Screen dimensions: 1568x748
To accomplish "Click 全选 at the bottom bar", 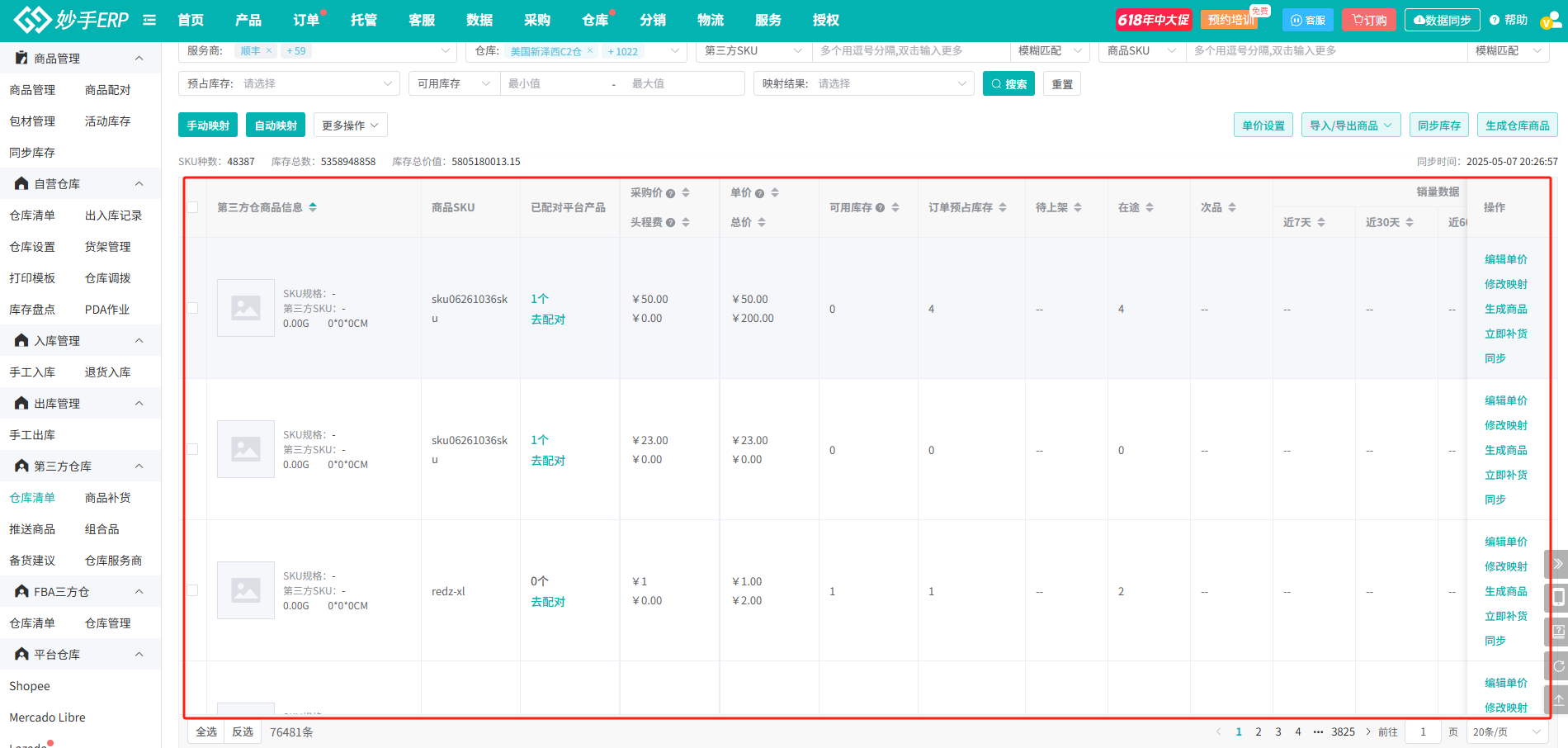I will pos(206,732).
